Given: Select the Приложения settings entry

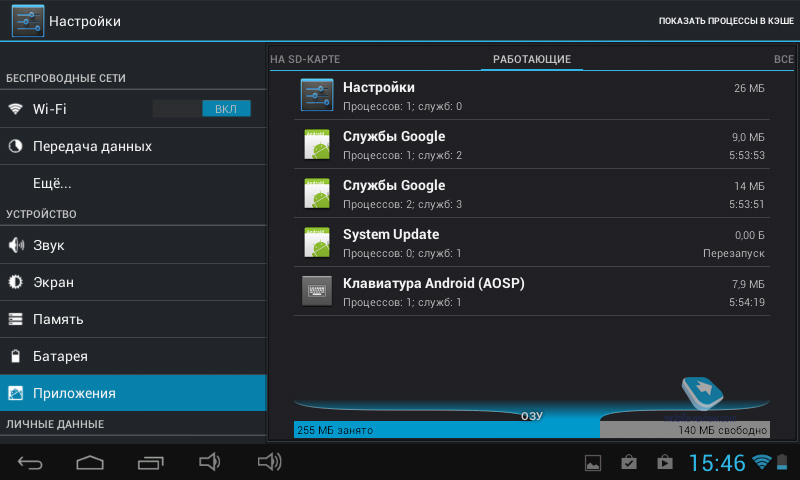Looking at the screenshot, I should click(x=133, y=393).
